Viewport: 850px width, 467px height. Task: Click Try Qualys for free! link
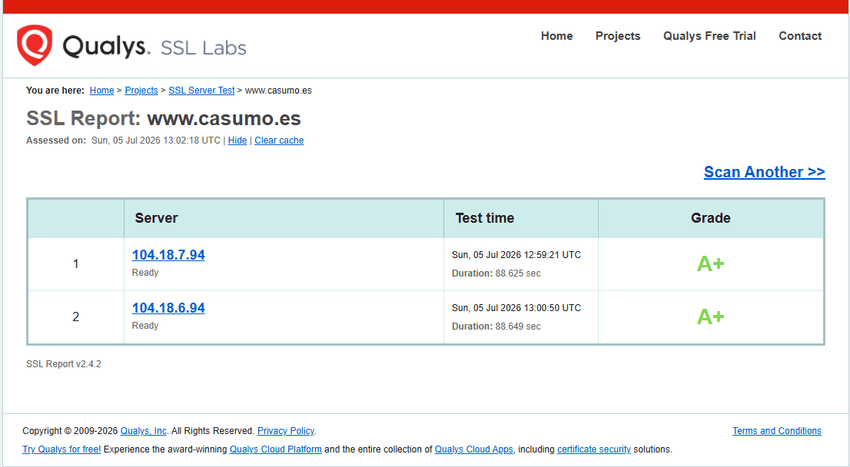(x=61, y=449)
